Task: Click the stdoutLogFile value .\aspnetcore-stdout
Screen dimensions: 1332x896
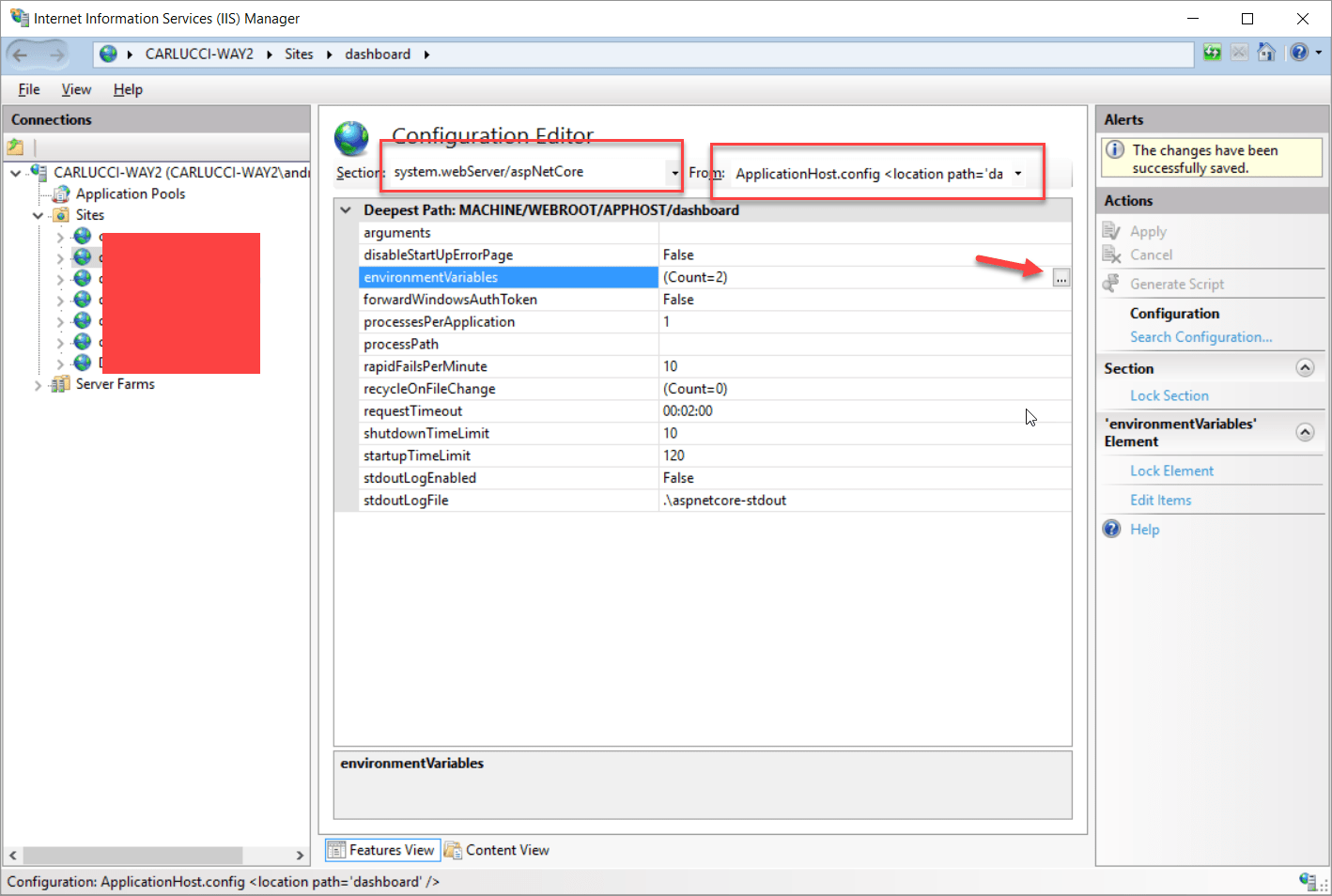Action: coord(724,501)
